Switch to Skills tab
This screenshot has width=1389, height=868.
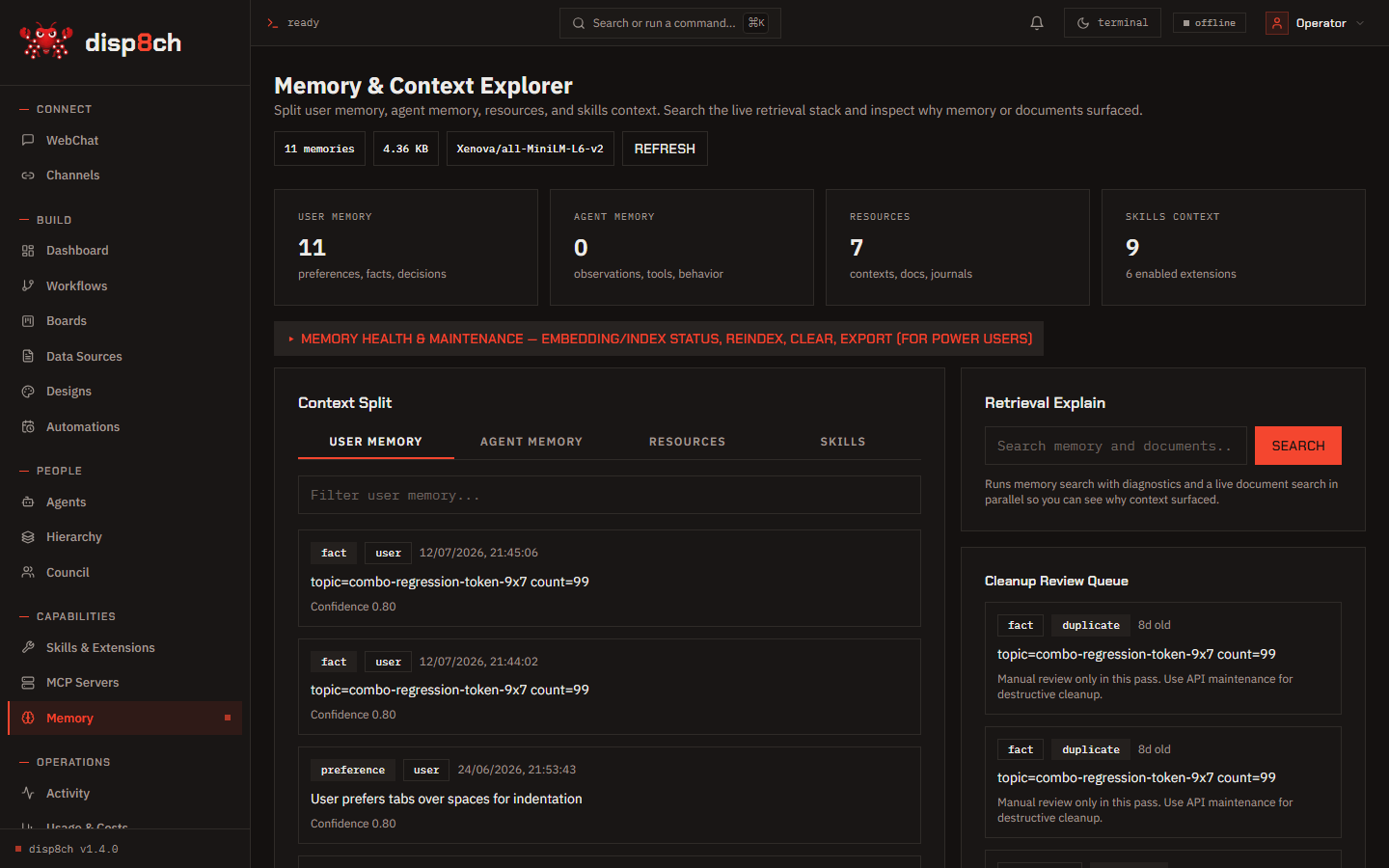point(843,442)
